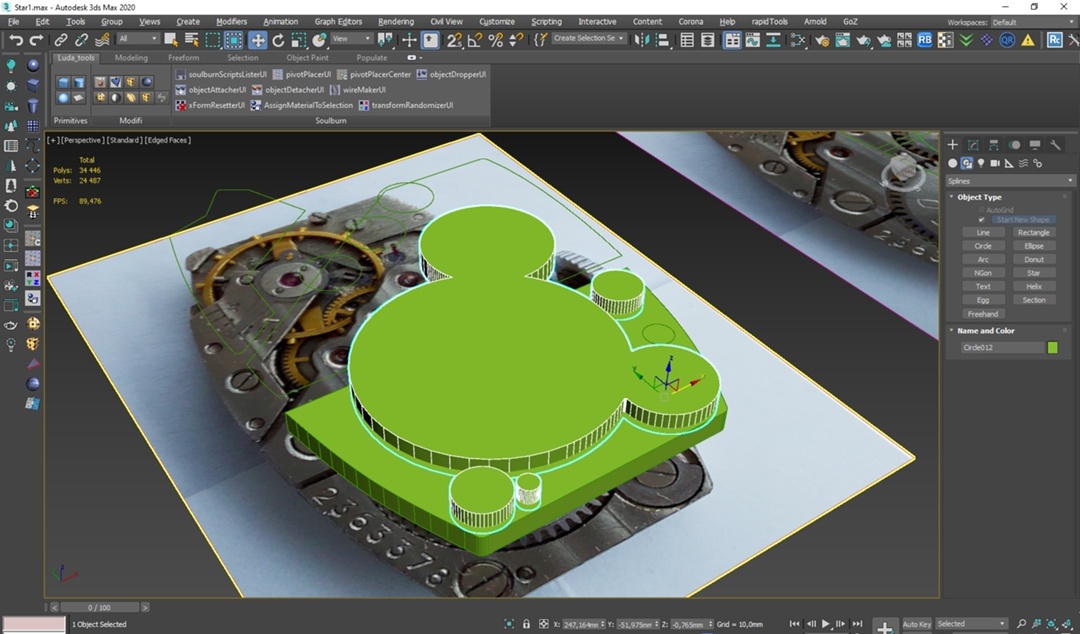Image resolution: width=1080 pixels, height=634 pixels.
Task: Activate the Select and Scale tool
Action: pos(298,40)
